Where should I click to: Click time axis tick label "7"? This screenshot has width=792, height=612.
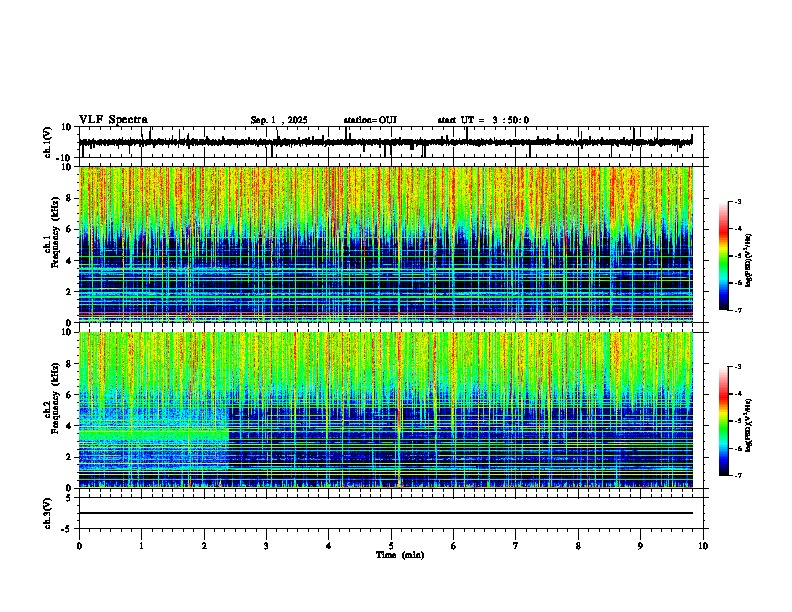[x=516, y=546]
